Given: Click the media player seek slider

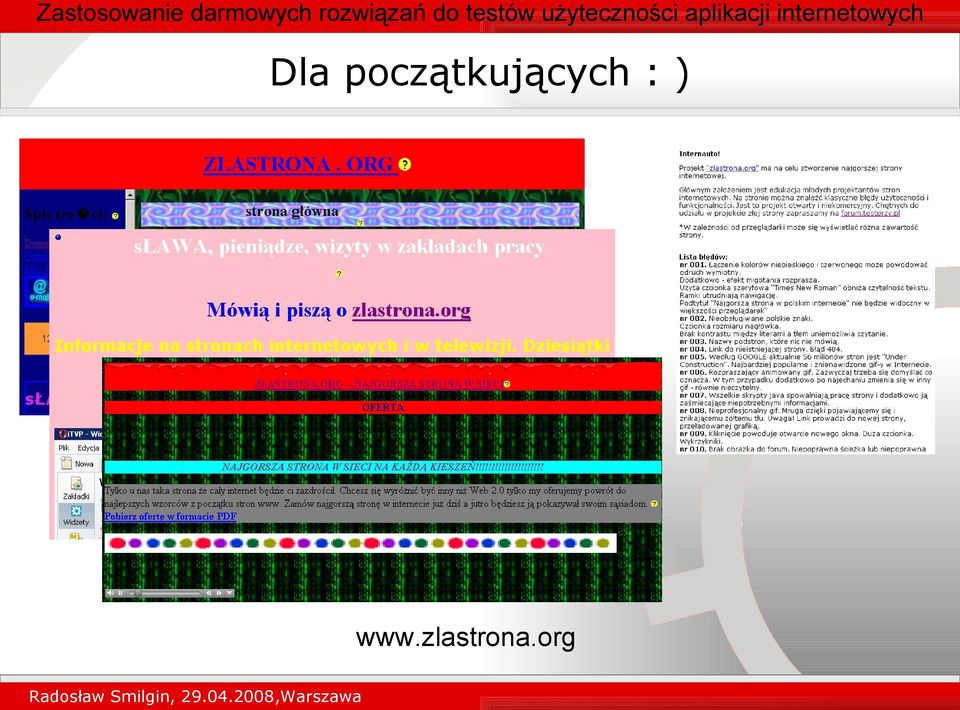Looking at the screenshot, I should pyautogui.click(x=165, y=593).
